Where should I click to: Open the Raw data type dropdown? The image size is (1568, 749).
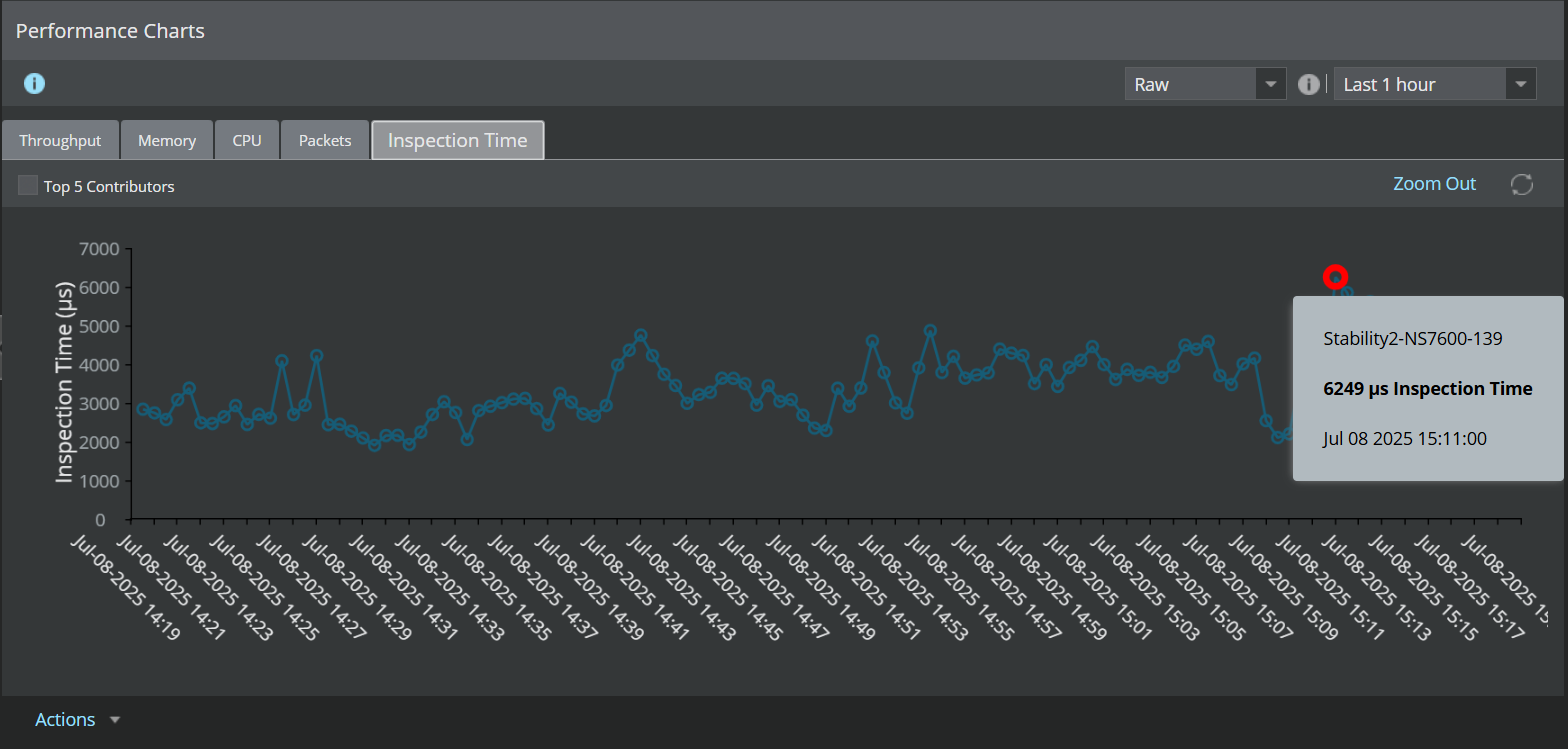coord(1205,84)
